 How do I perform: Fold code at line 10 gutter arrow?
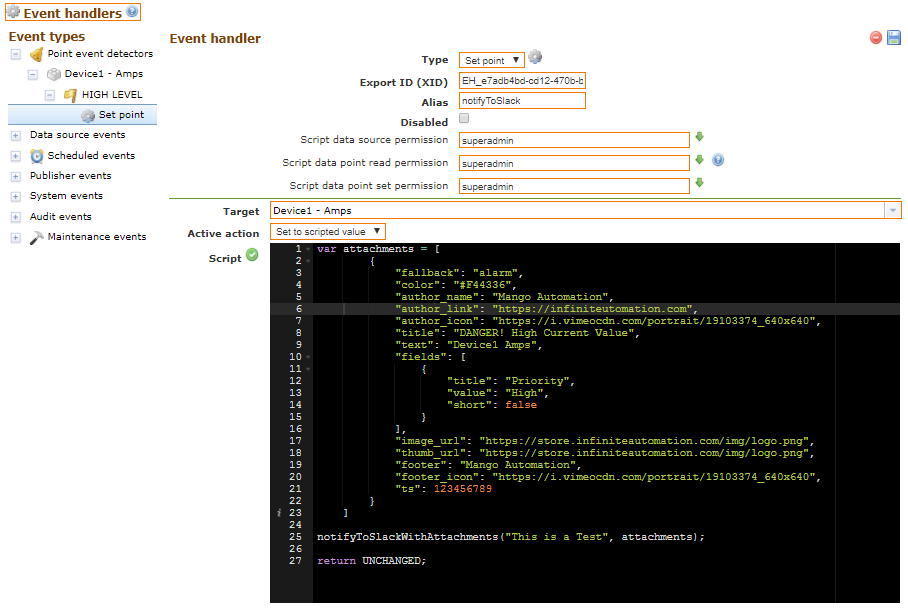(308, 357)
